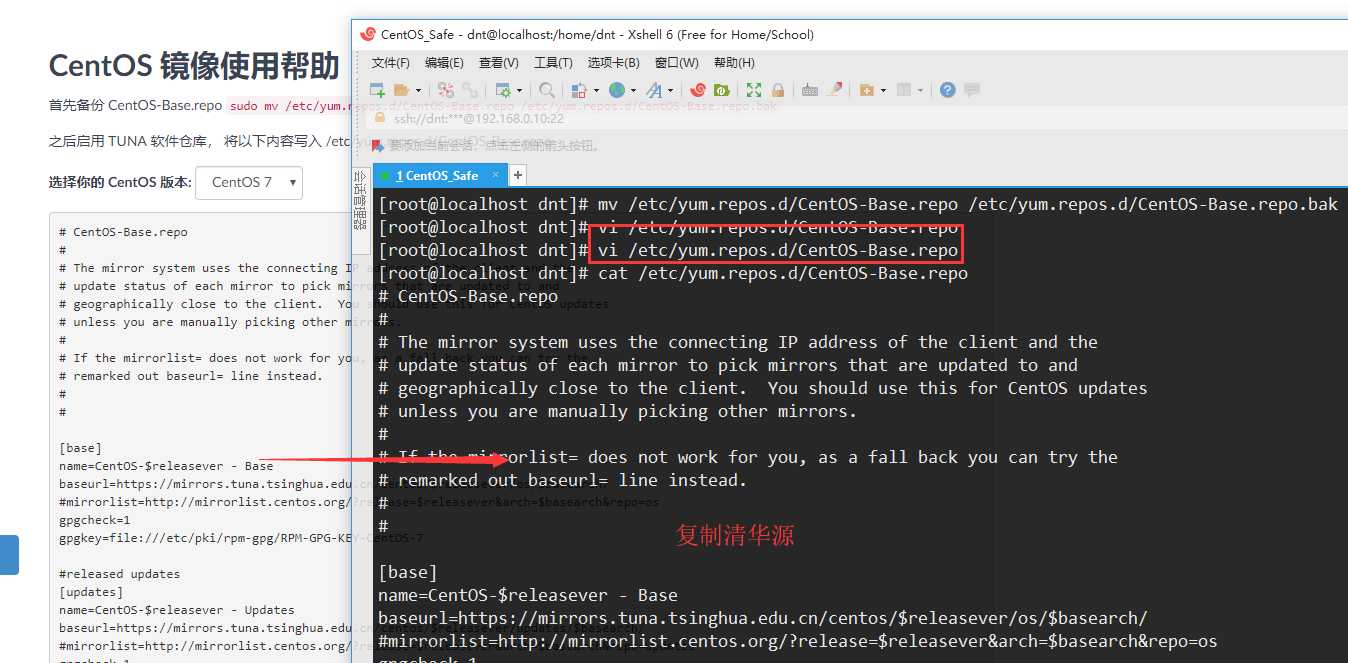The image size is (1348, 663).
Task: Click the greyed layout toolbar icon
Action: pos(904,90)
